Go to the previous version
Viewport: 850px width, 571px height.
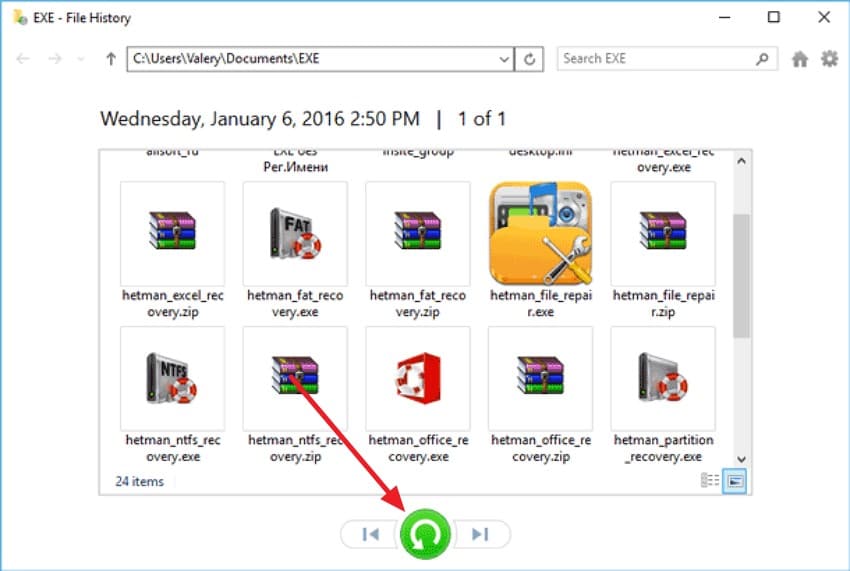pos(370,535)
